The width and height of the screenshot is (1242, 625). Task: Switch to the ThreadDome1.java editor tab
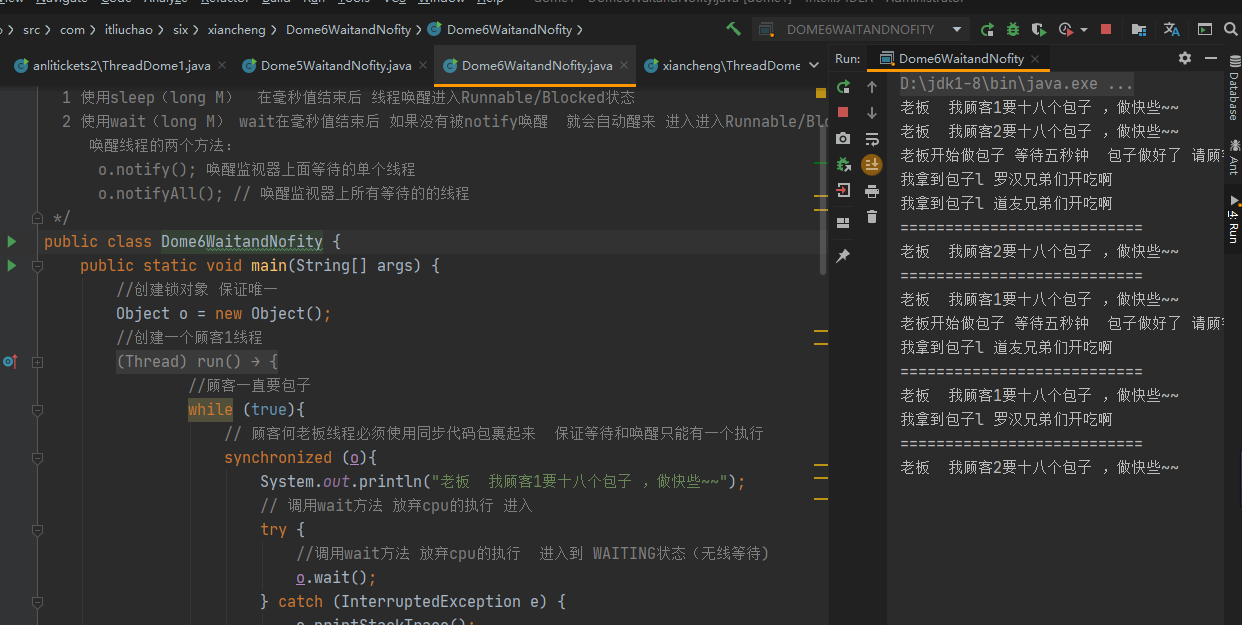point(121,66)
